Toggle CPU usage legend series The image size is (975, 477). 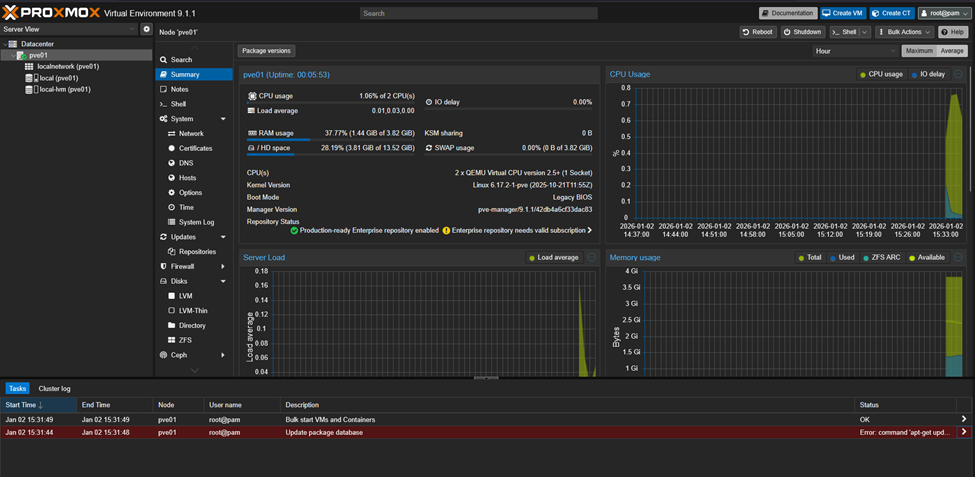[881, 74]
